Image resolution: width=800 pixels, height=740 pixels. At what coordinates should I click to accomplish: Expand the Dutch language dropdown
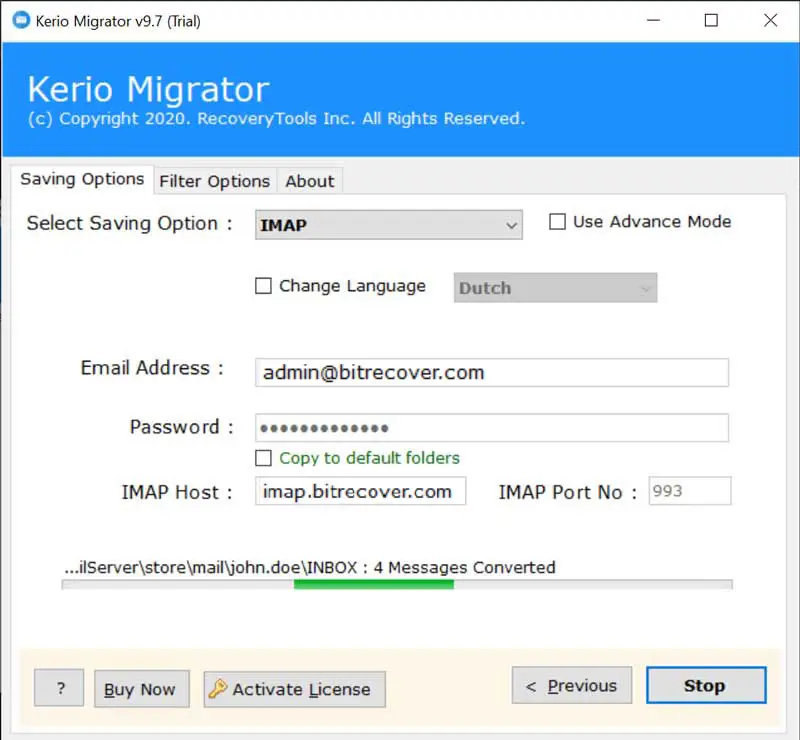(x=555, y=288)
